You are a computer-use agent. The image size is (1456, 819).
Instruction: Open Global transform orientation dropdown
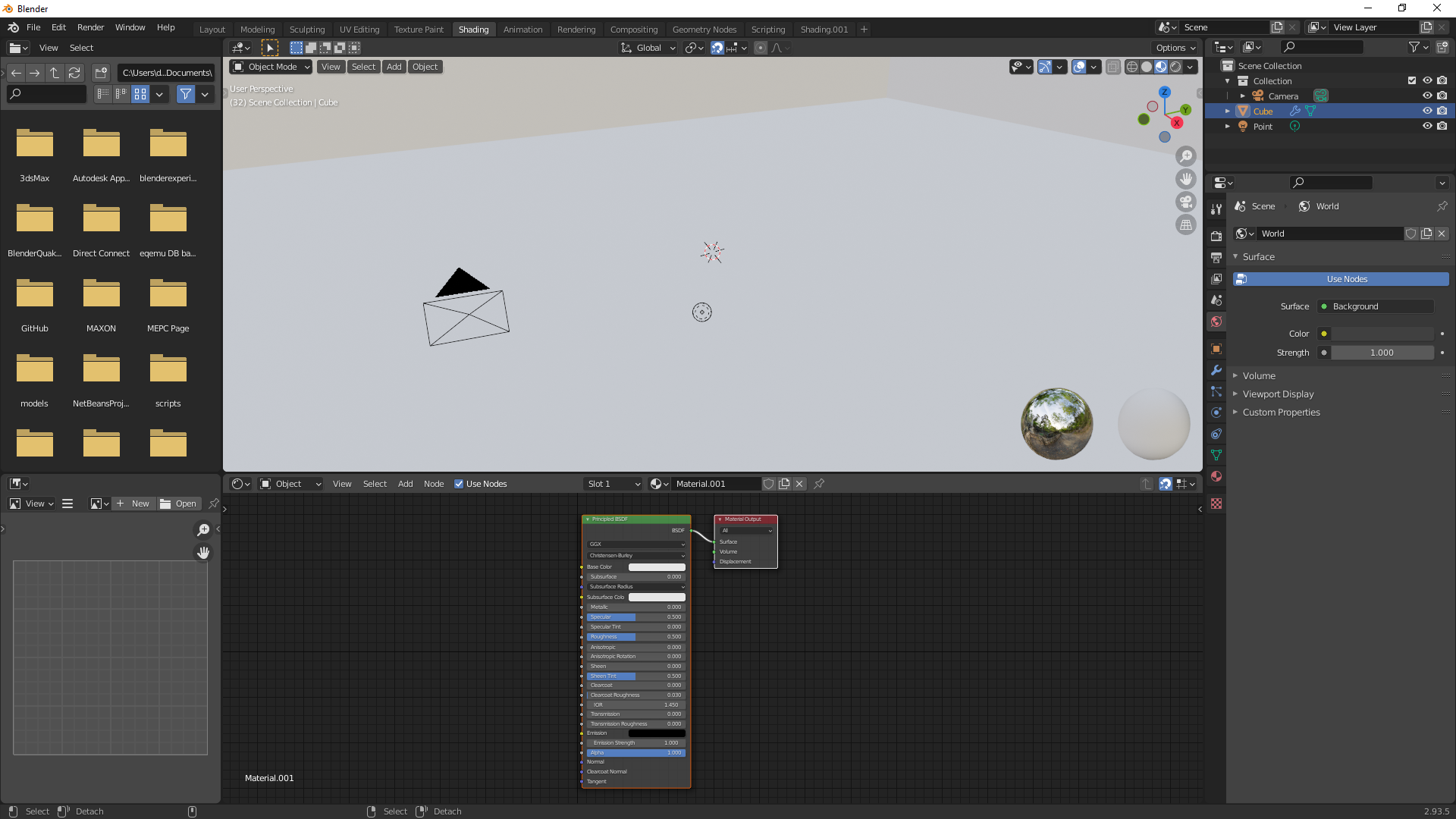coord(648,48)
